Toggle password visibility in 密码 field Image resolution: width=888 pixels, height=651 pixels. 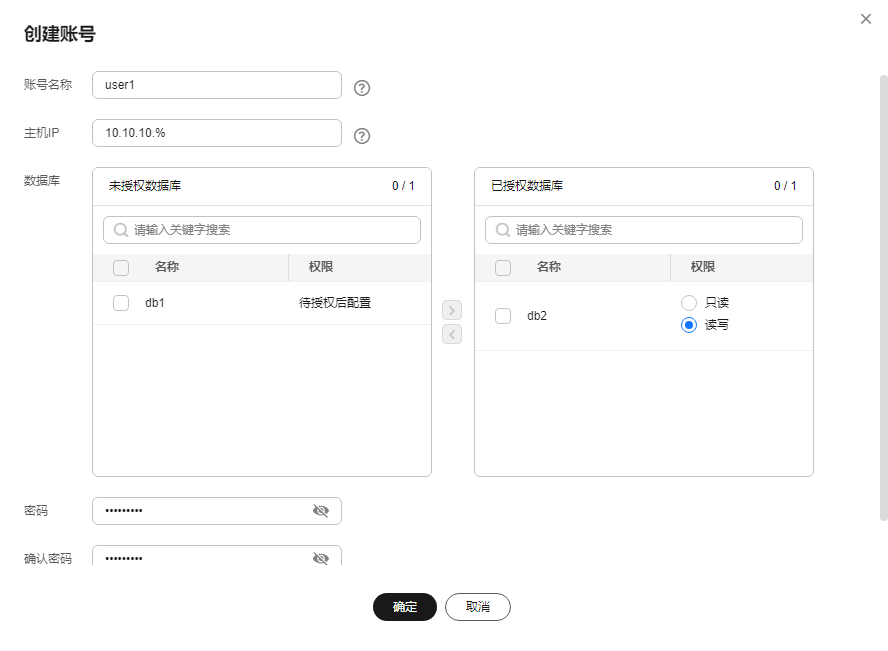(321, 511)
